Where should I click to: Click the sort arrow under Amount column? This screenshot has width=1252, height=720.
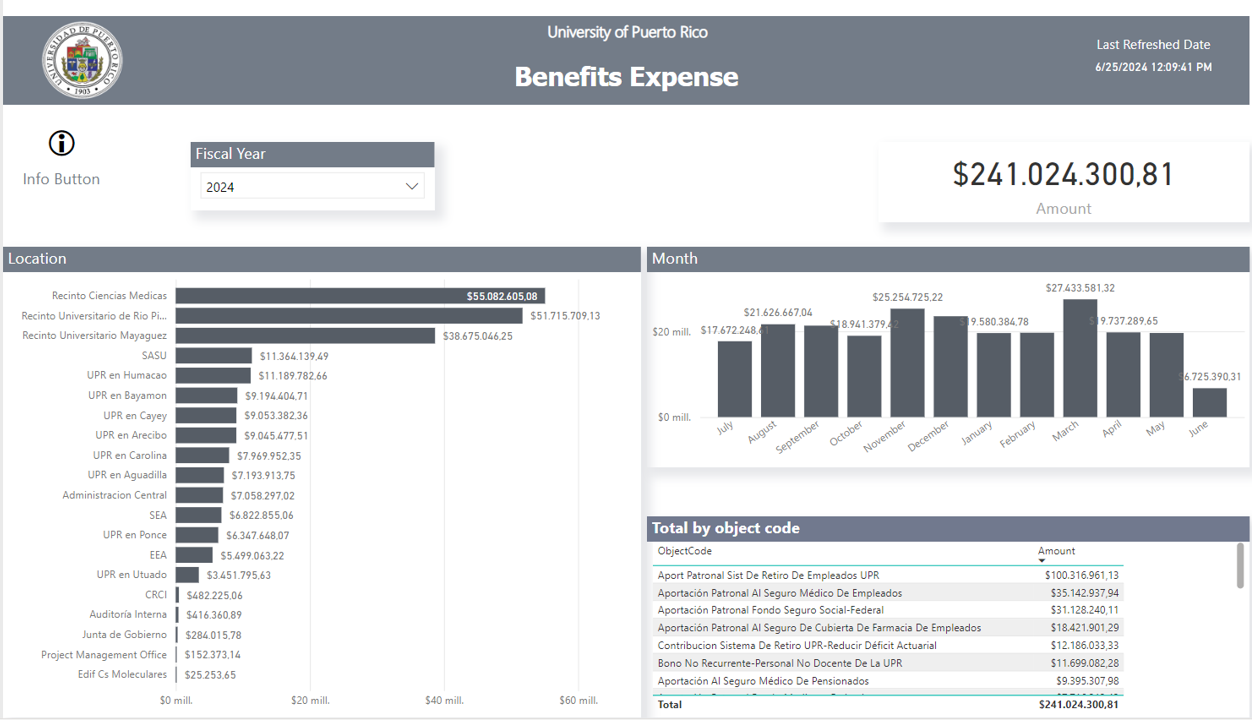pos(1042,561)
